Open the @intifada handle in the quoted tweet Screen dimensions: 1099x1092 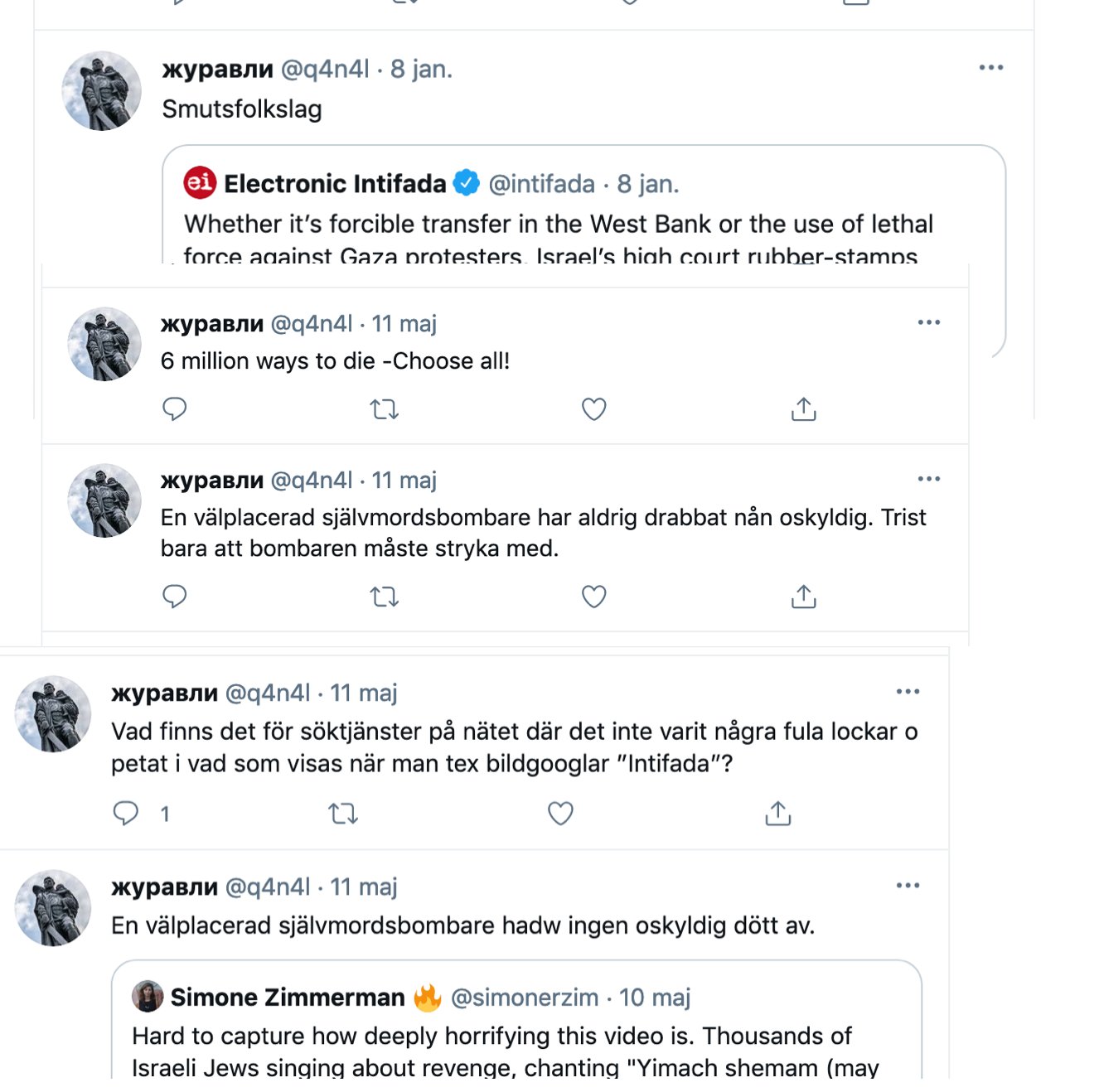(541, 184)
